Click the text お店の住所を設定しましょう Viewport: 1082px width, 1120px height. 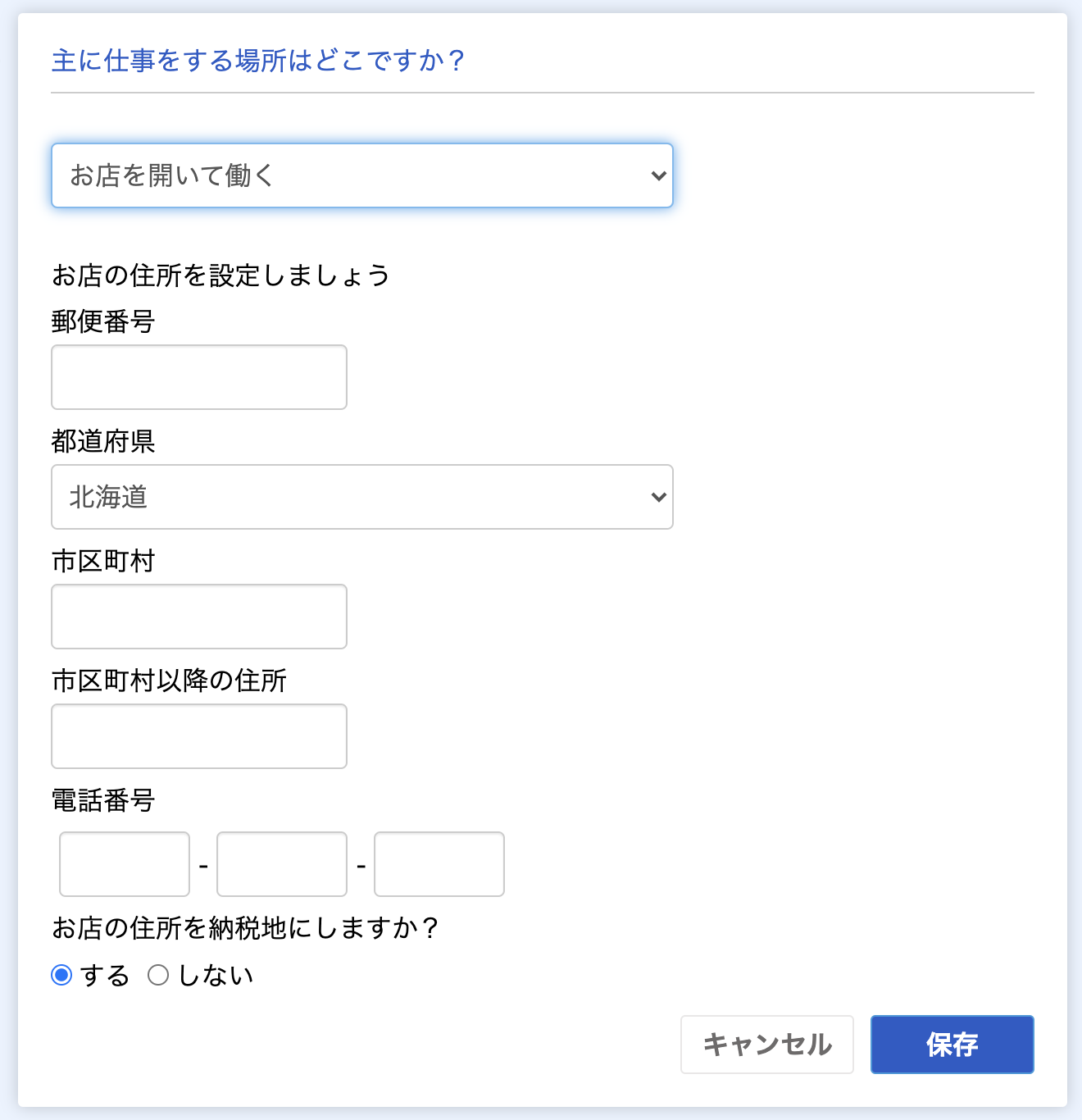[220, 275]
